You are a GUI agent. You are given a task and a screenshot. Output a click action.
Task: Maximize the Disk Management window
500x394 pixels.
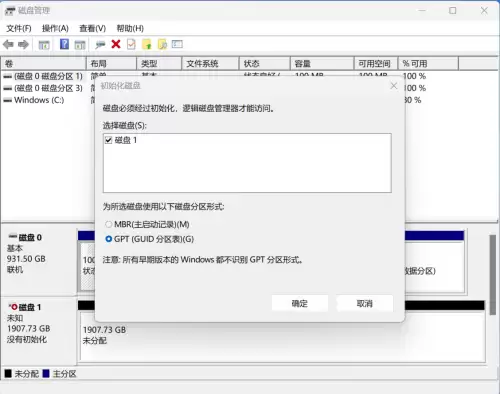coord(453,11)
